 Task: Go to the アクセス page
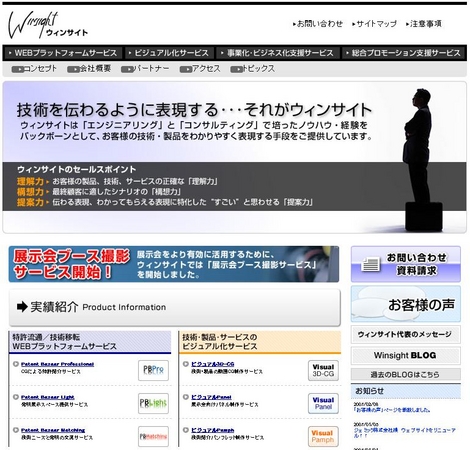click(200, 69)
